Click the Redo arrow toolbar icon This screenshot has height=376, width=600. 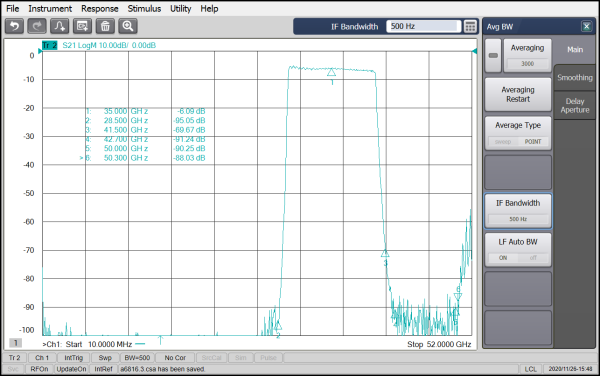[x=37, y=26]
